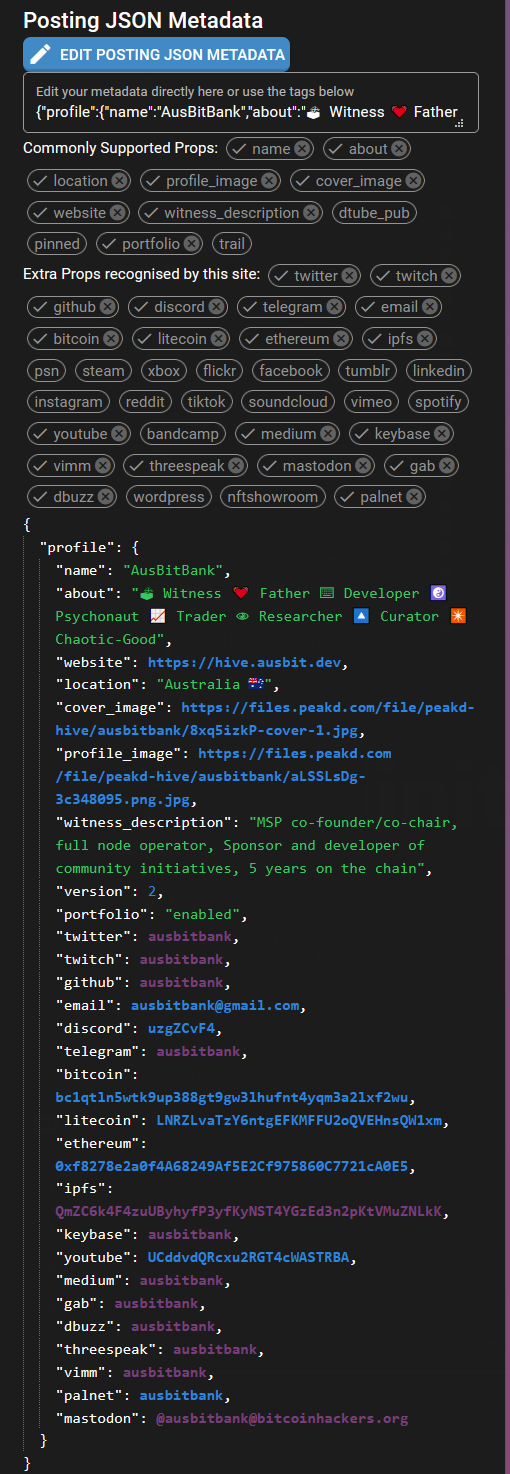
Task: Open the youtube channel ID link
Action: [251, 1257]
